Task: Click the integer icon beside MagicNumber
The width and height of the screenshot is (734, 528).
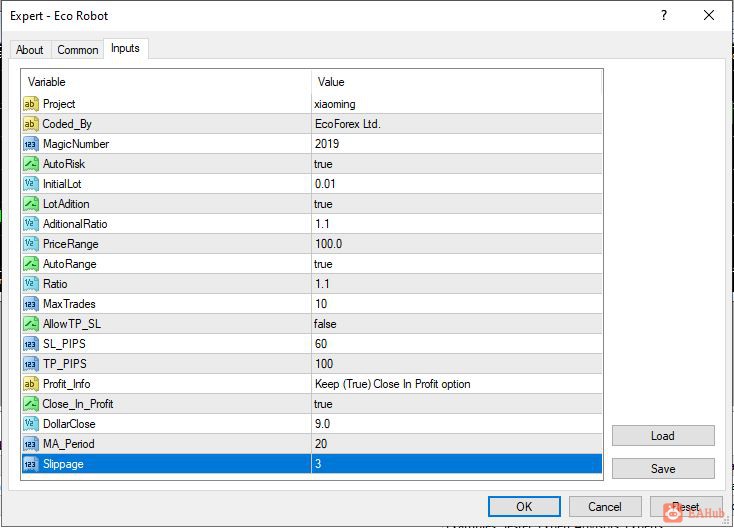Action: pyautogui.click(x=30, y=144)
